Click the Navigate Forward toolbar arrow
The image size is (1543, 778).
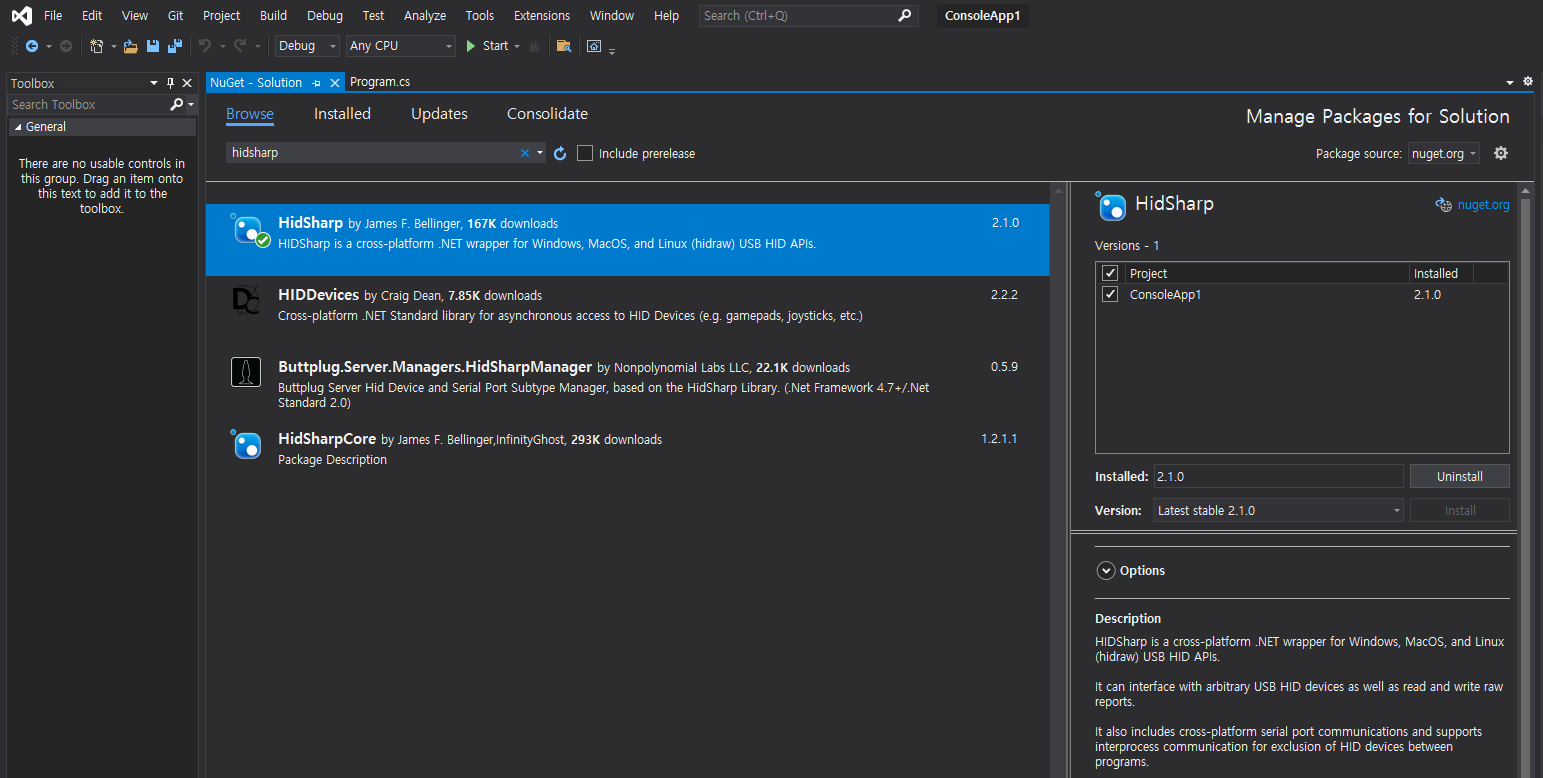(66, 46)
